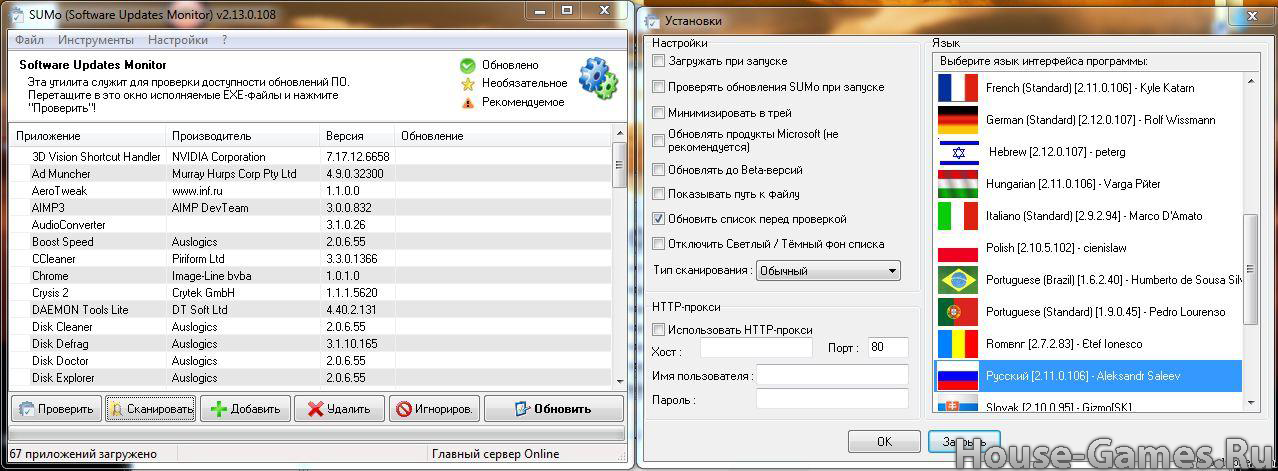Open the ? help menu
This screenshot has width=1278, height=471.
point(224,40)
